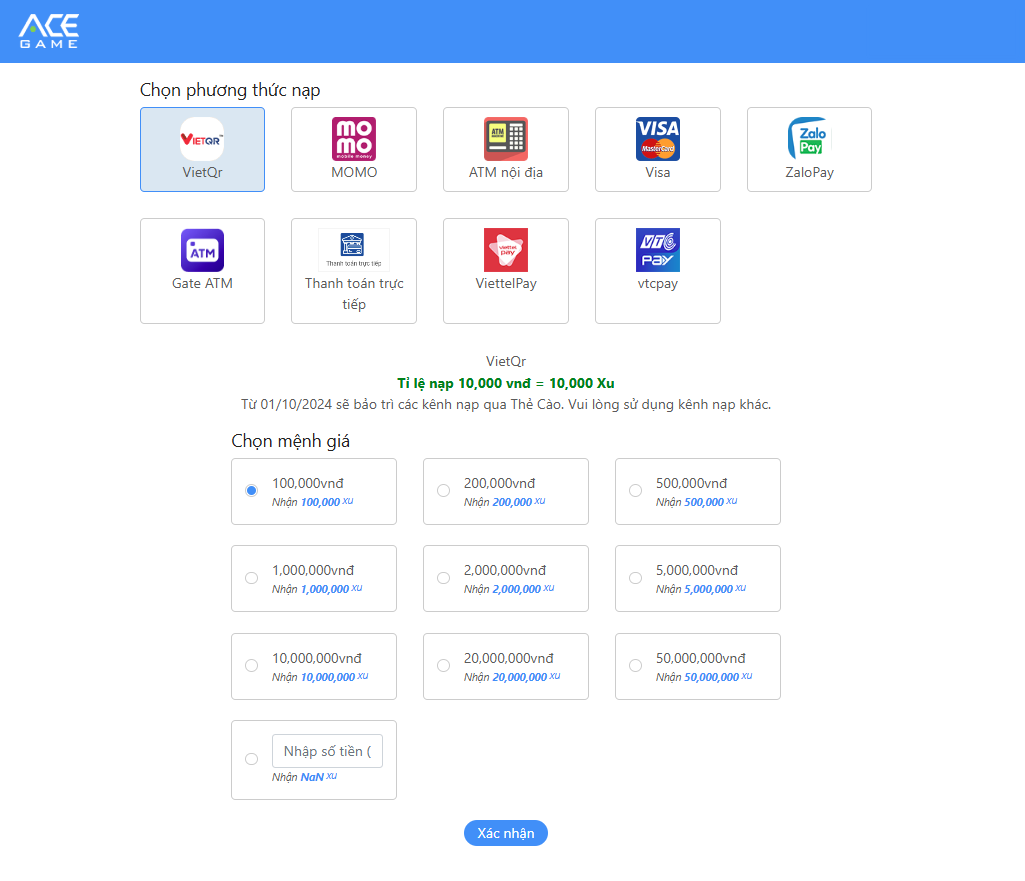Click the Thanh toán trực tiếp label
Image resolution: width=1025 pixels, height=881 pixels.
coord(354,294)
